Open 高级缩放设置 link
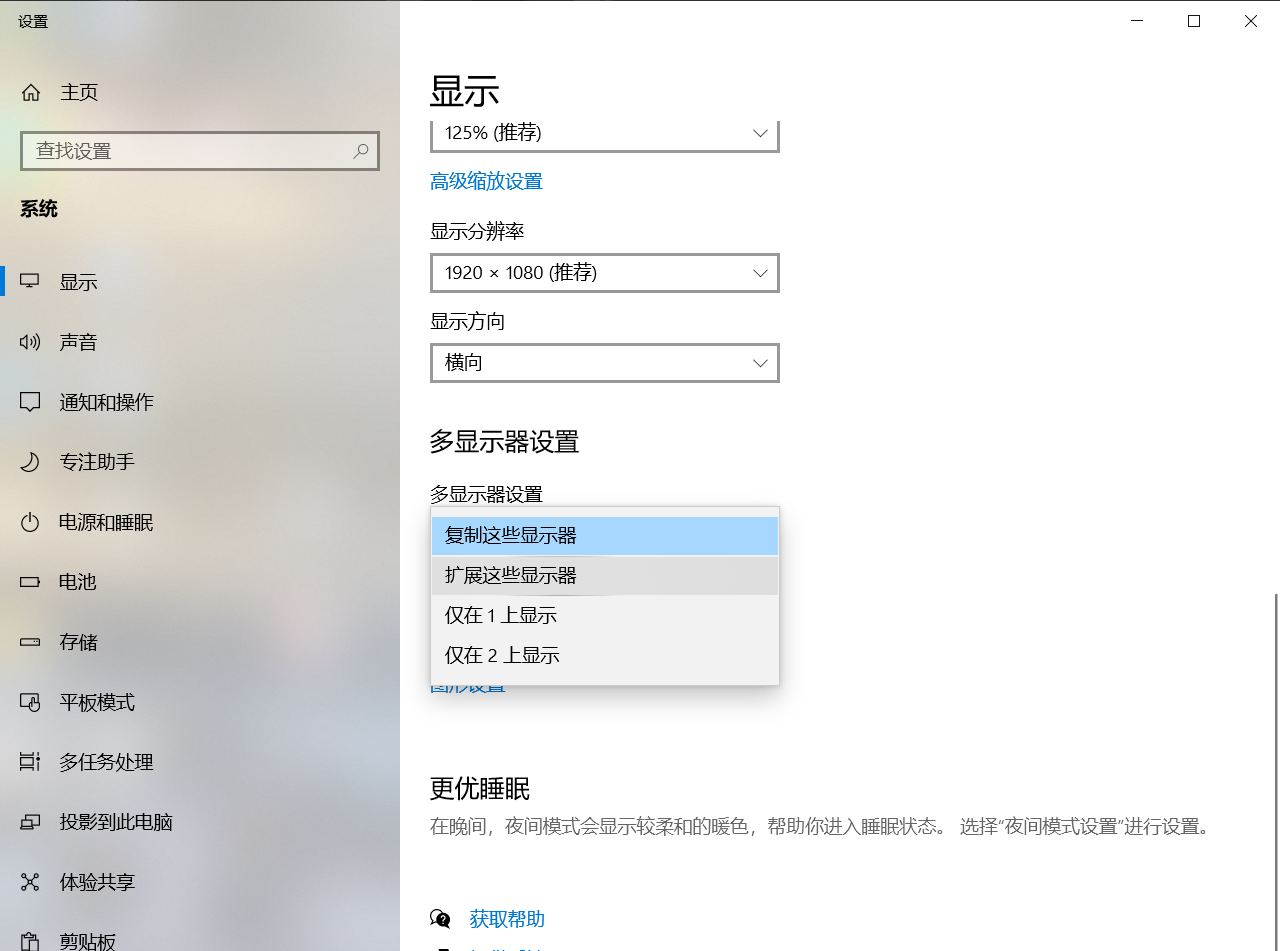 (486, 181)
